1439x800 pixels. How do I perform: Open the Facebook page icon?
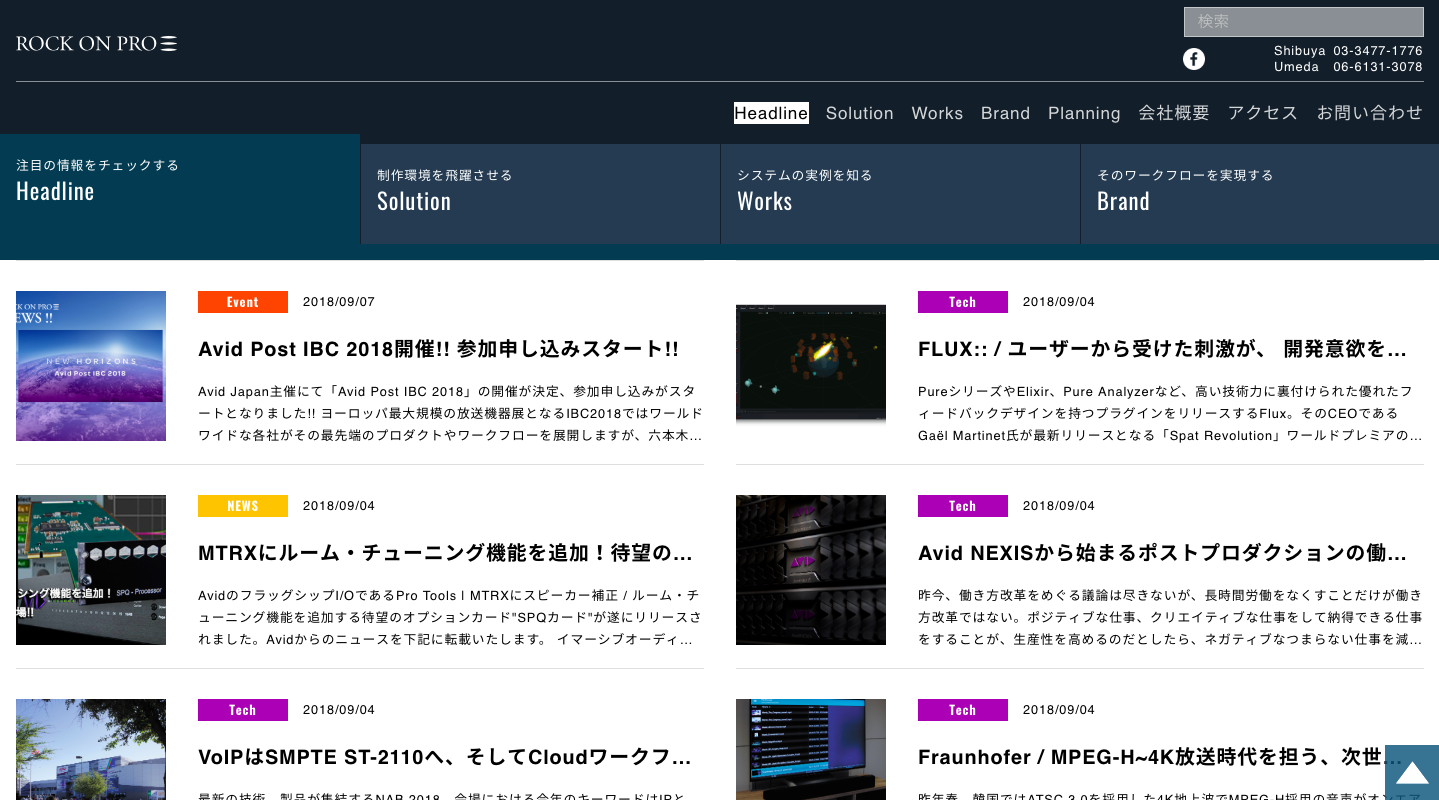[x=1194, y=59]
